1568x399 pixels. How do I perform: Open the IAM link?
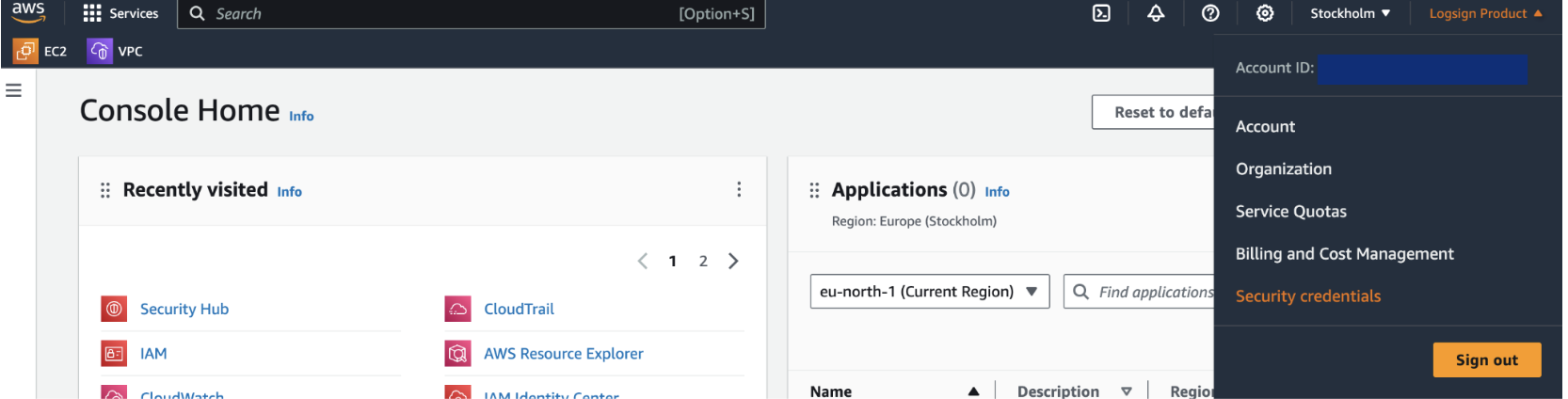click(153, 354)
